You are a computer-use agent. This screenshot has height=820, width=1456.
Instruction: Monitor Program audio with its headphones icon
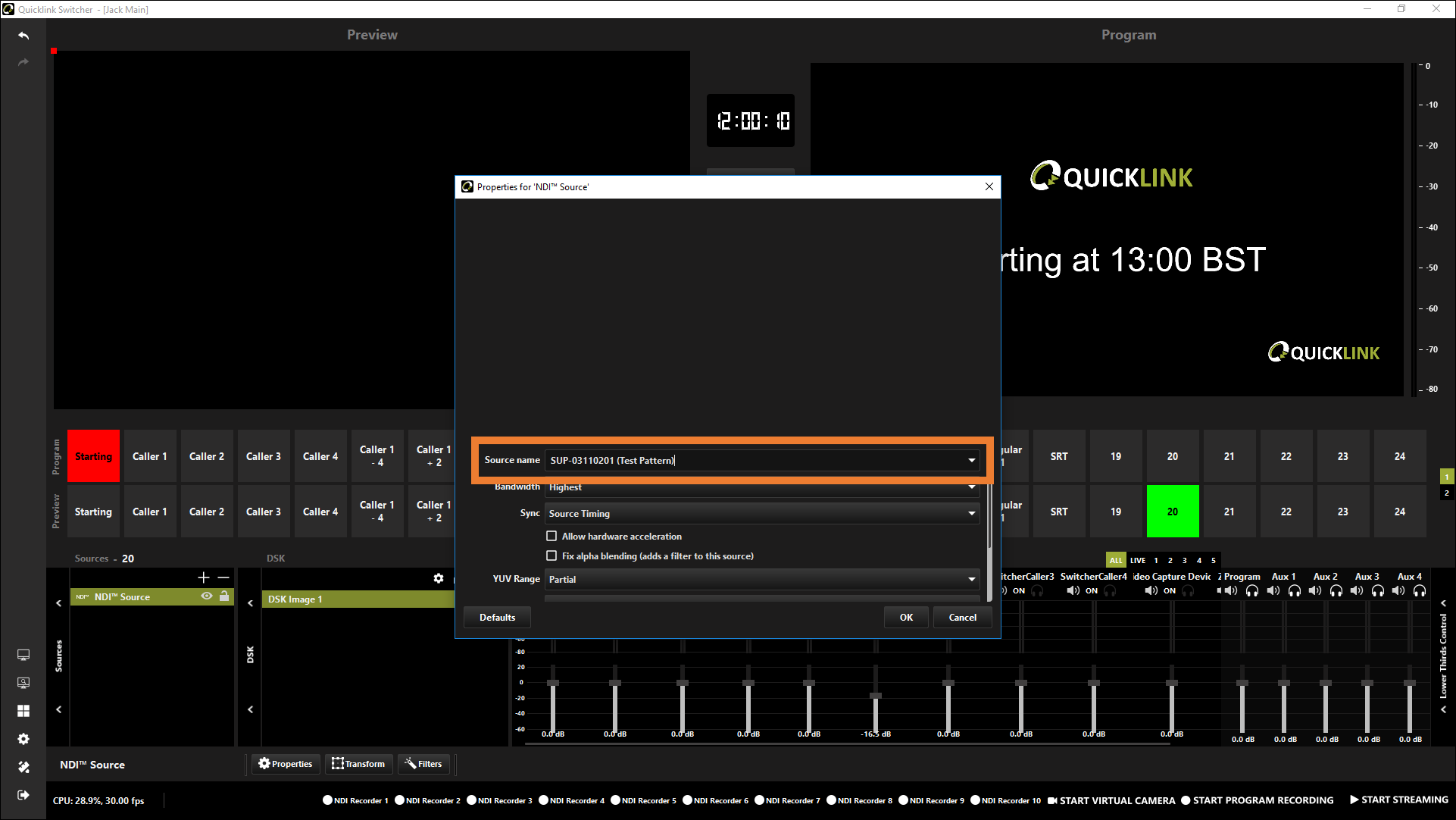click(x=1252, y=590)
